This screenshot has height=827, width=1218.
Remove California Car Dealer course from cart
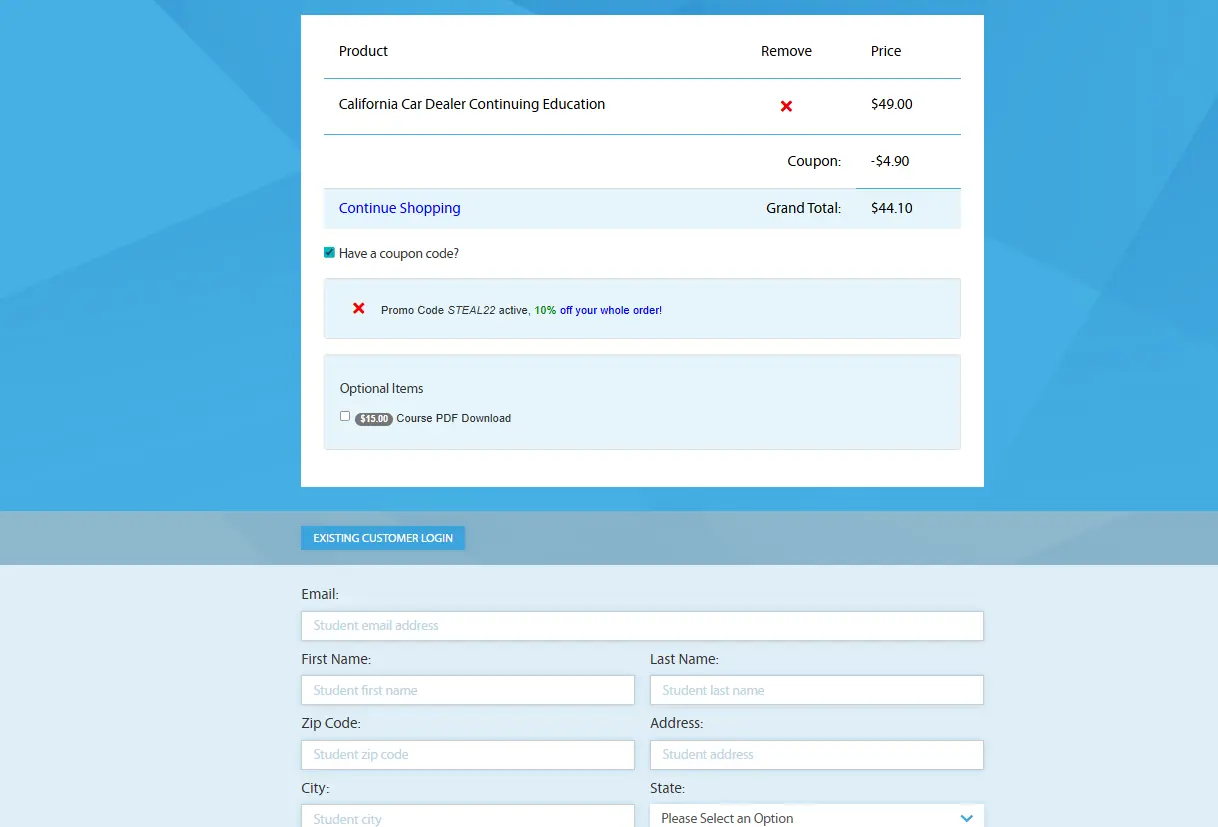pyautogui.click(x=786, y=106)
